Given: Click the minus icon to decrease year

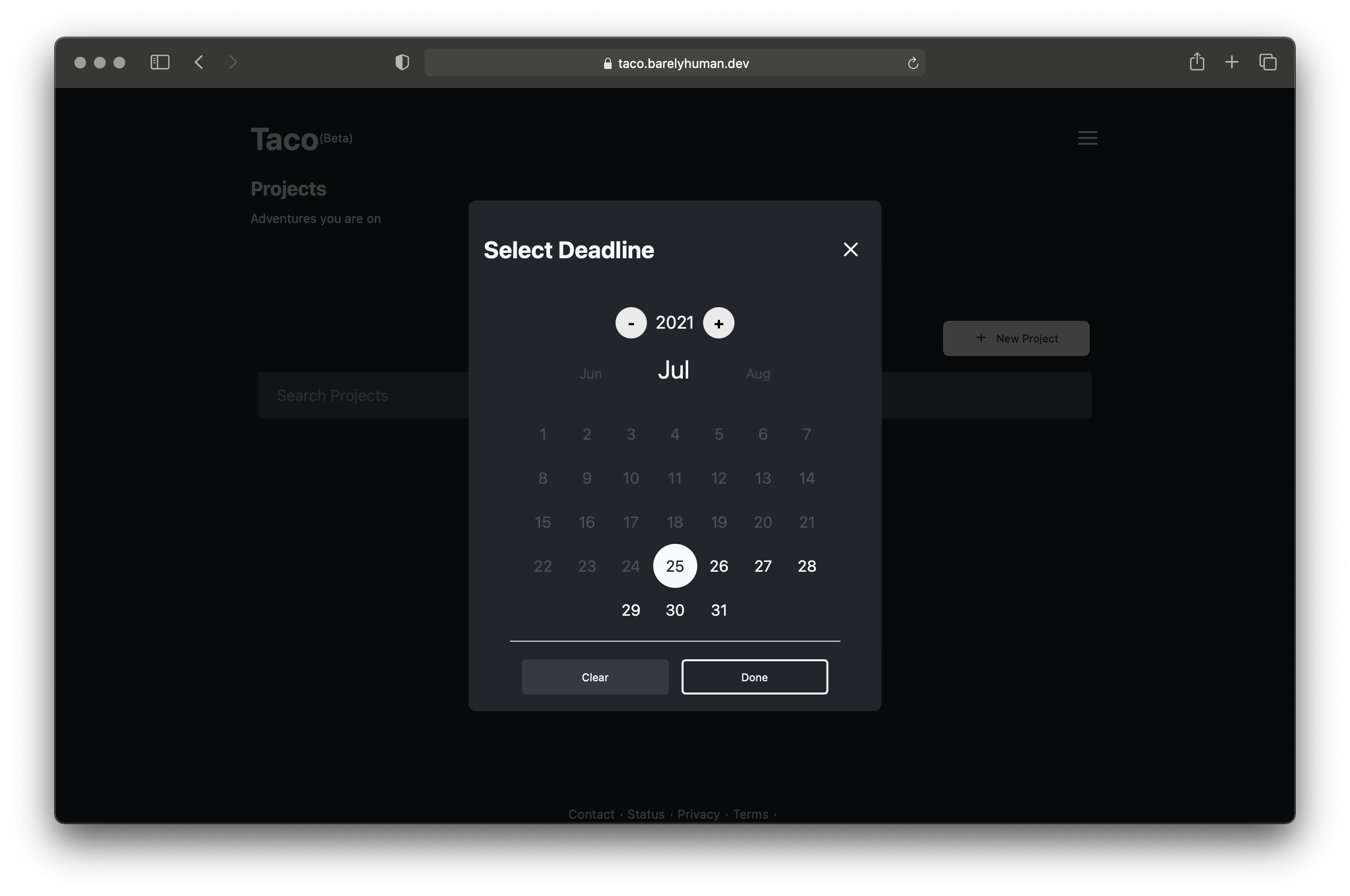Looking at the screenshot, I should pyautogui.click(x=630, y=322).
